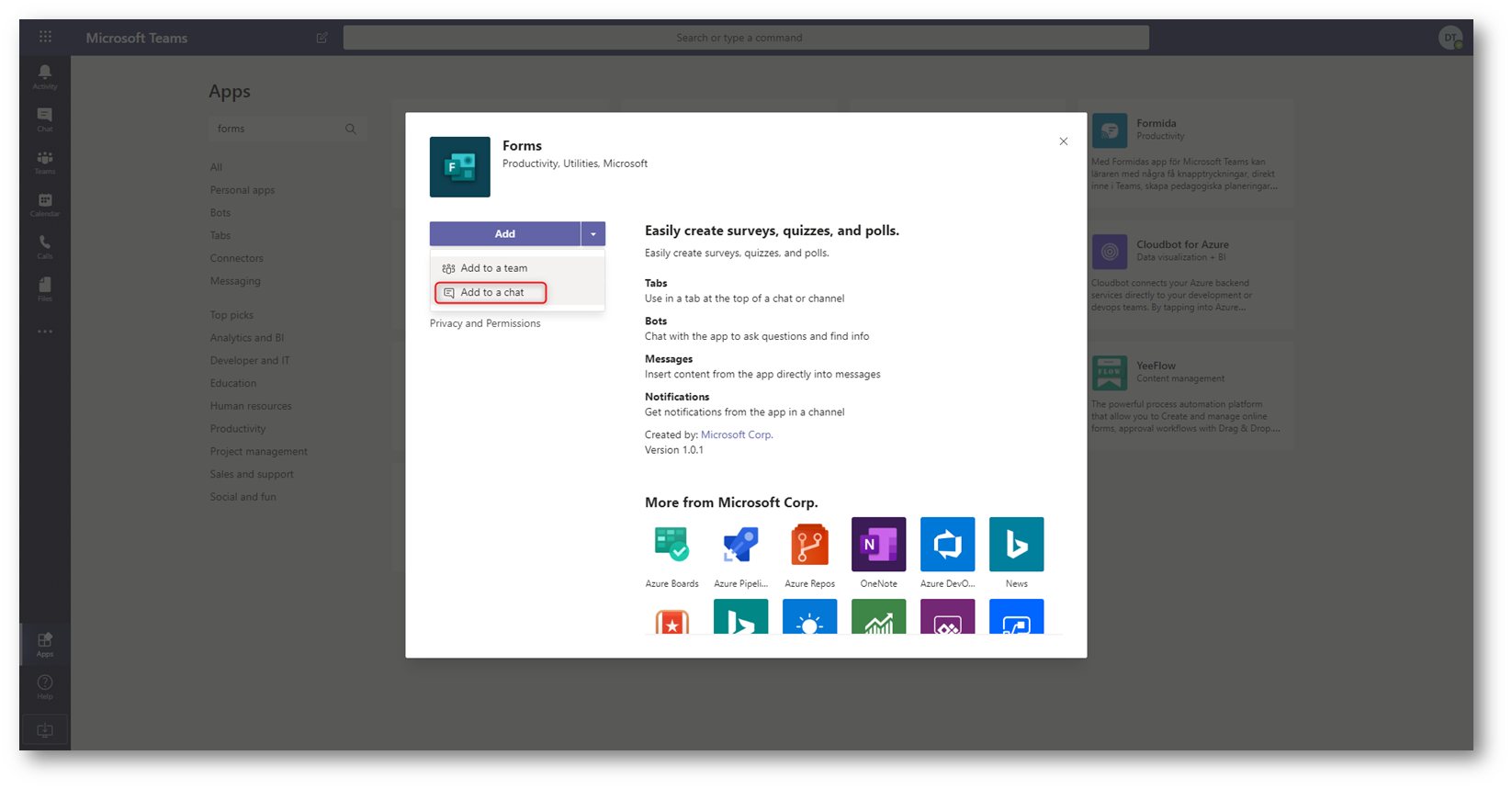Open Teams in the left rail
The image size is (1512, 789).
pos(45,162)
